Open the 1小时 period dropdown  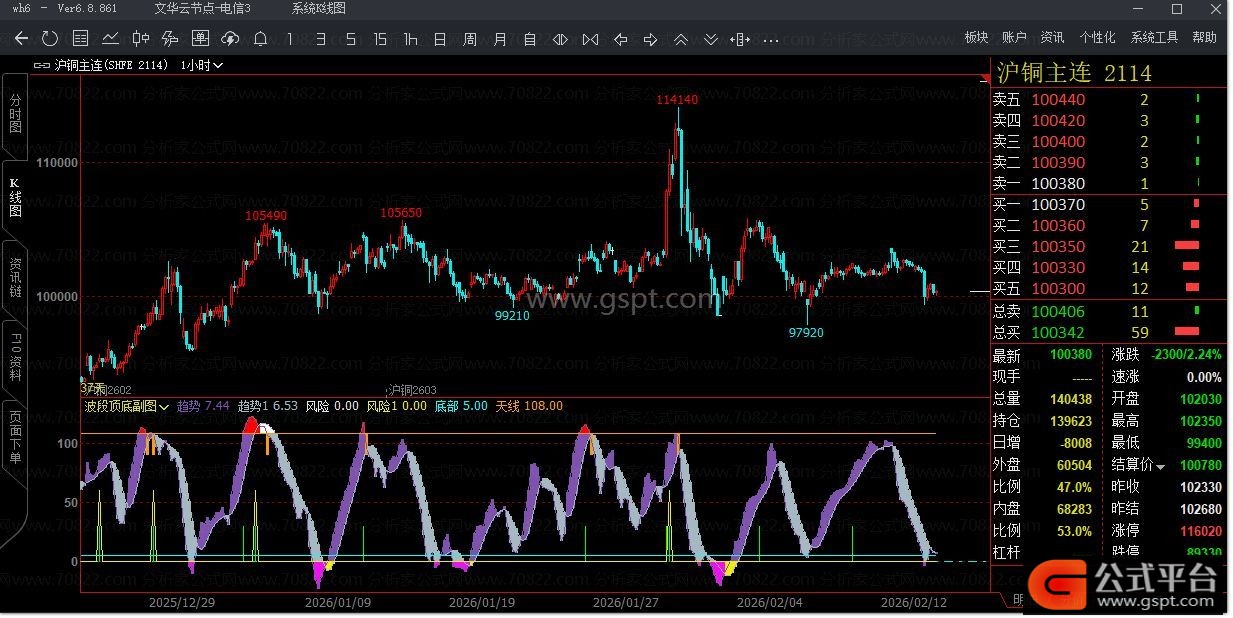click(x=202, y=65)
